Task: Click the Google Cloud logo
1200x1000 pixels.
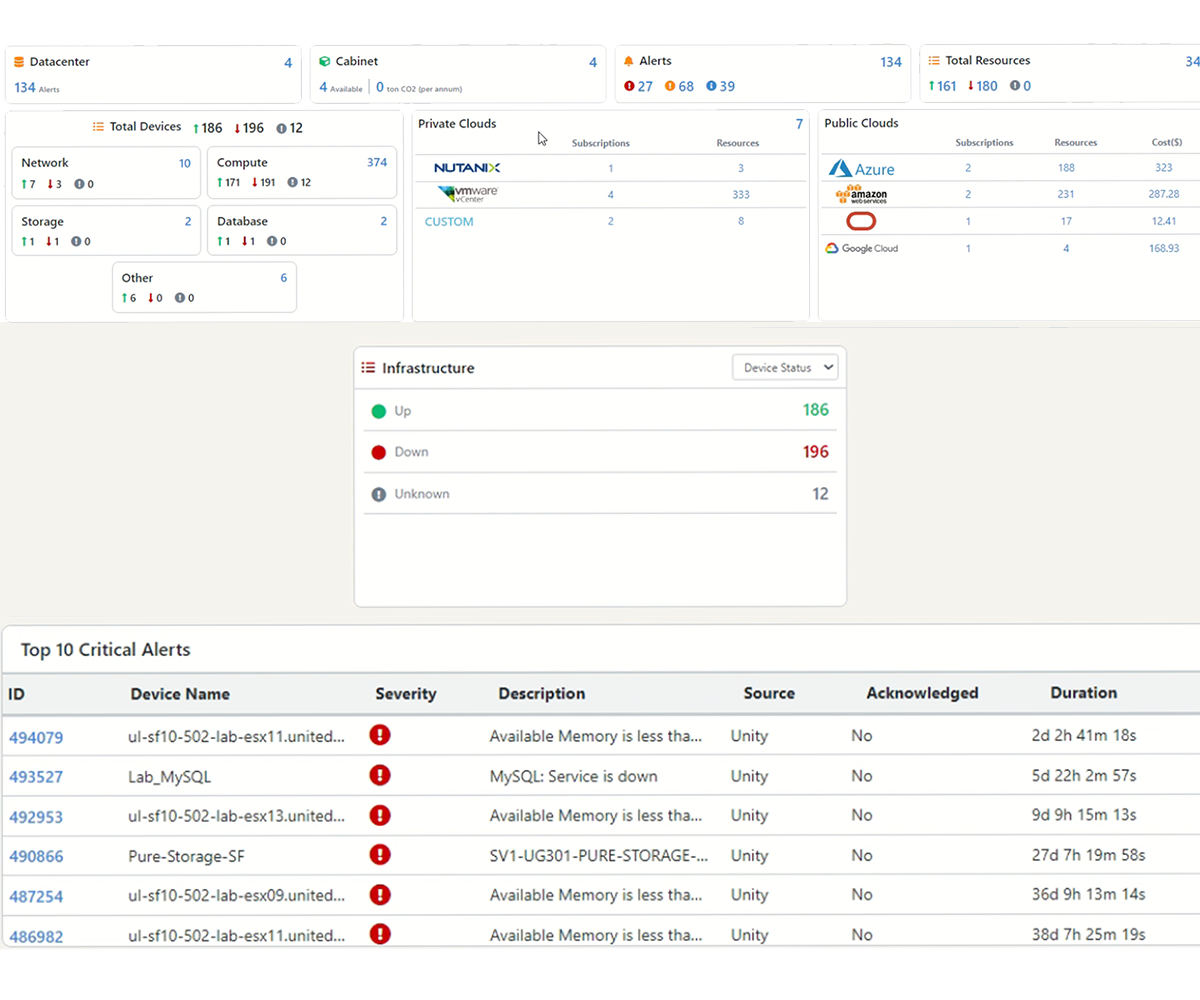Action: tap(861, 248)
